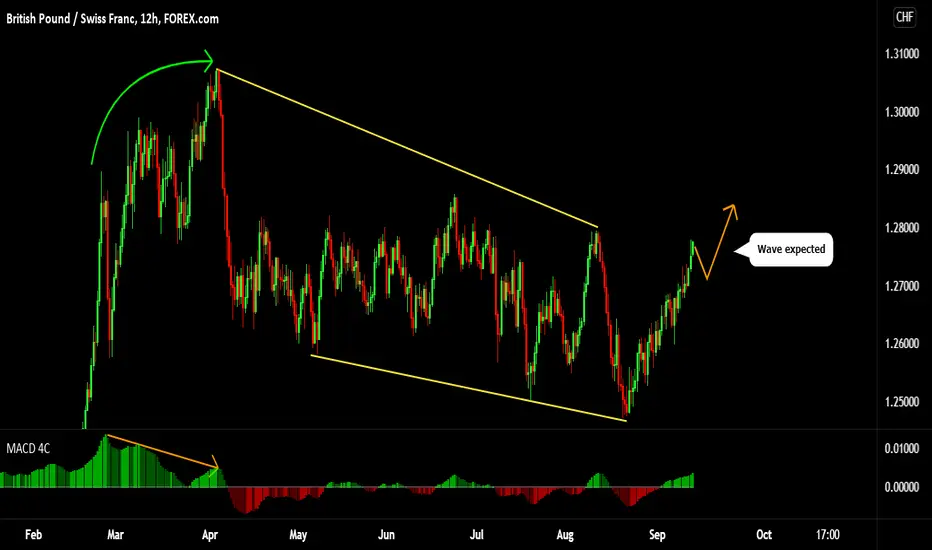This screenshot has width=932, height=550.
Task: Click the 1.30000 price axis label
Action: (x=902, y=112)
